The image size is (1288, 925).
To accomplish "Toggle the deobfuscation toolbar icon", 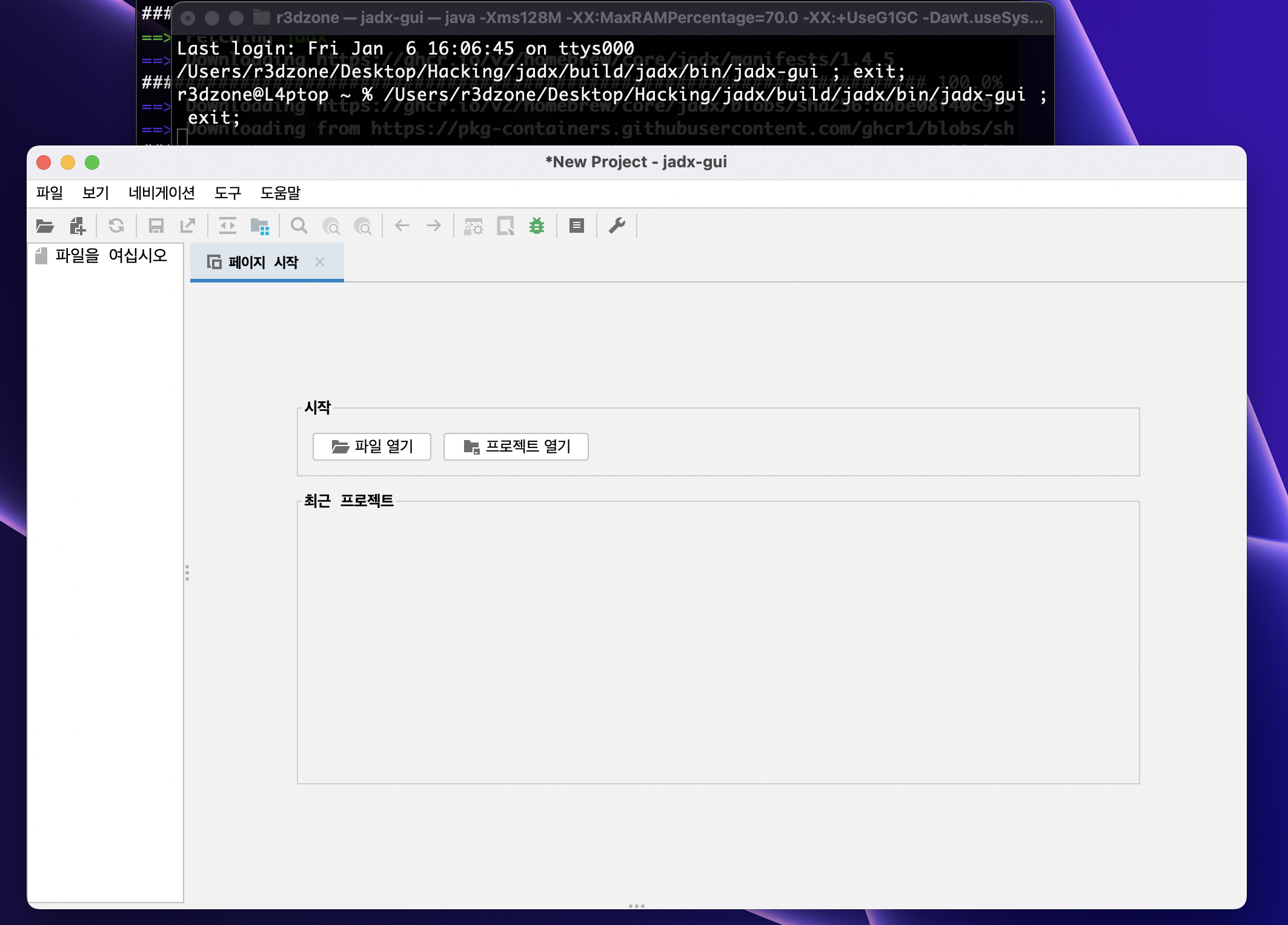I will coord(474,226).
